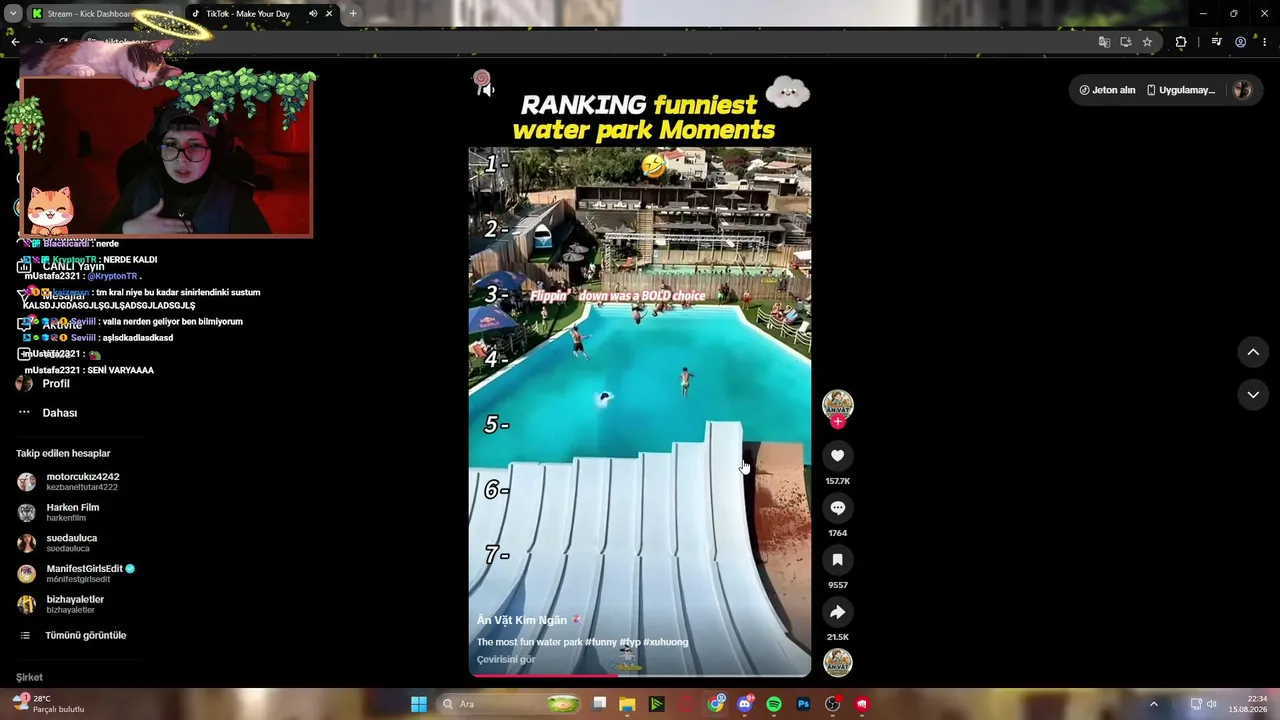Click 'Jeton alın' to get coins
This screenshot has height=720, width=1280.
click(1107, 90)
